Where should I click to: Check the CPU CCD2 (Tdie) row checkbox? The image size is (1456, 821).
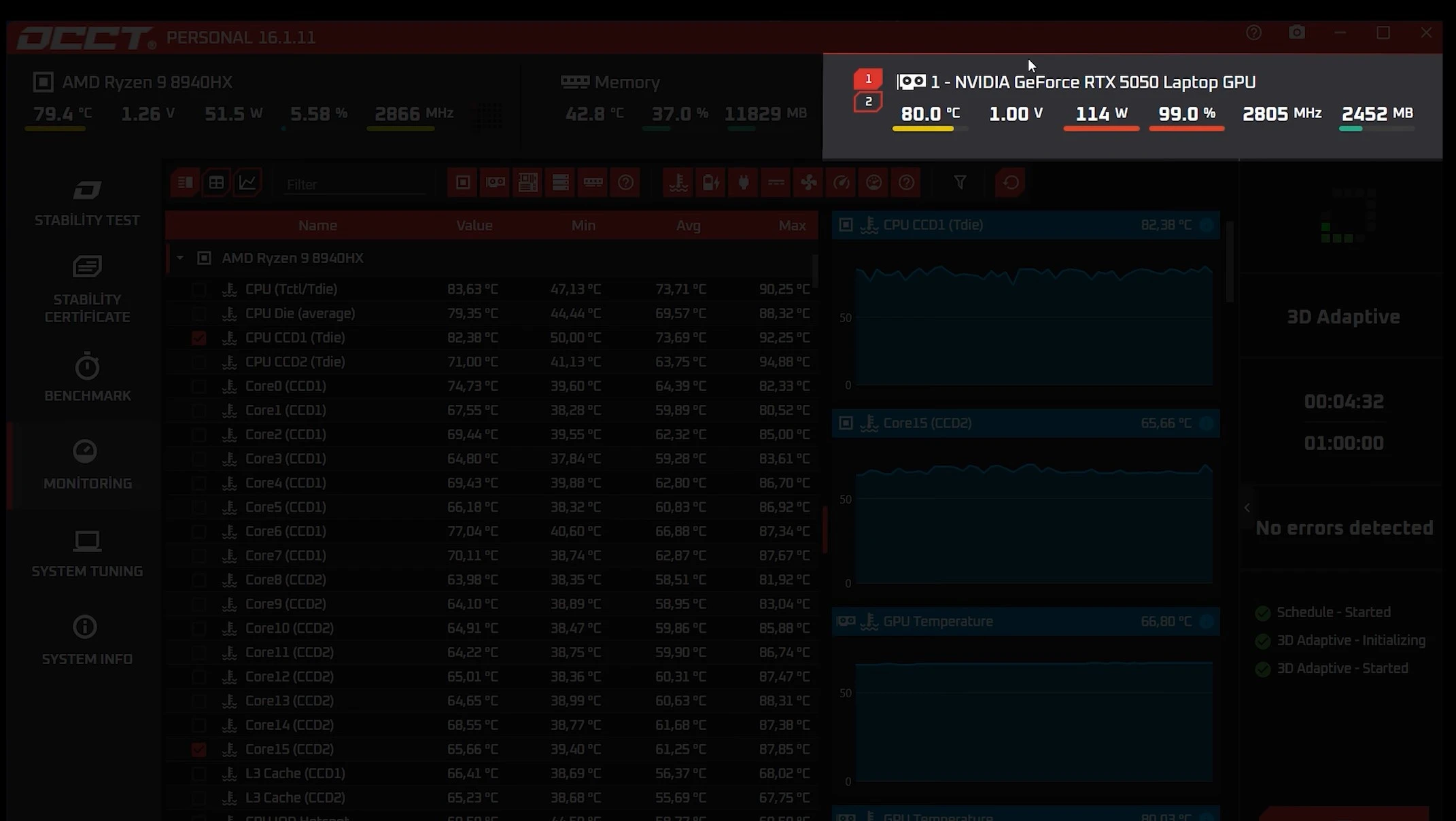click(x=198, y=362)
